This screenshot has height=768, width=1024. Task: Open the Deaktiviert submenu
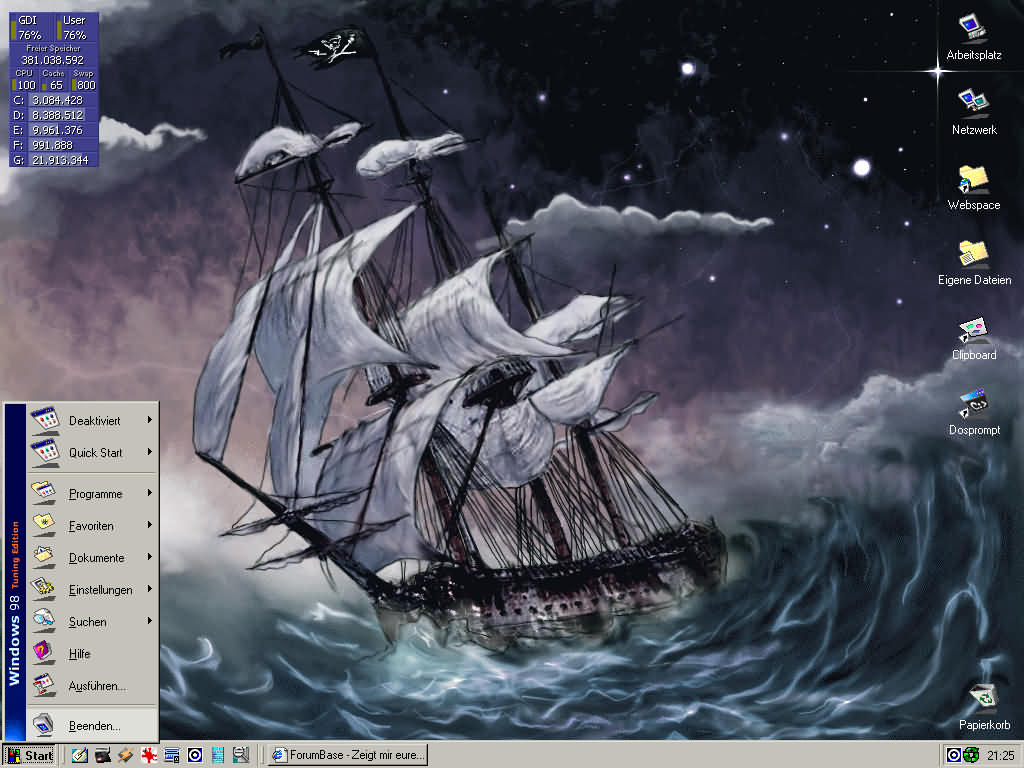[x=92, y=421]
